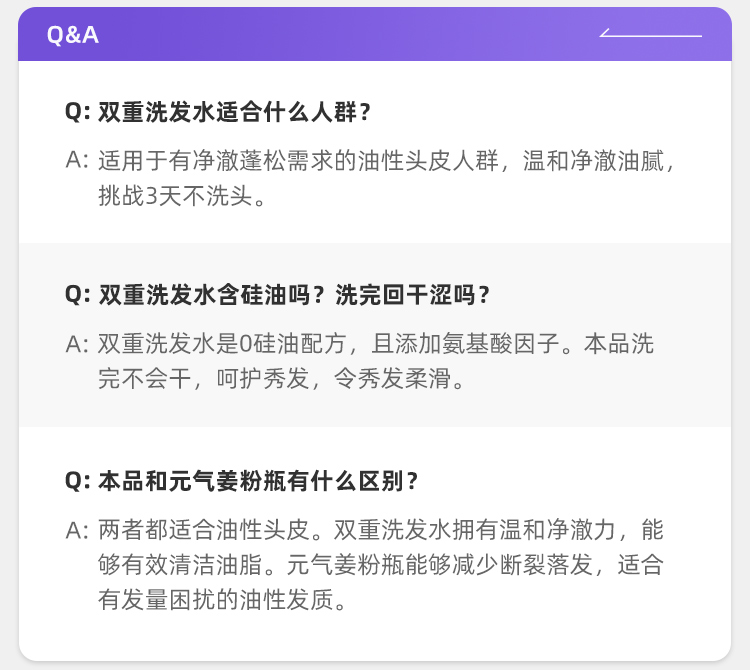Screen dimensions: 750x670
Task: Expand the question 本品和元气姜粉瓶有什么区别
Action: (x=258, y=481)
